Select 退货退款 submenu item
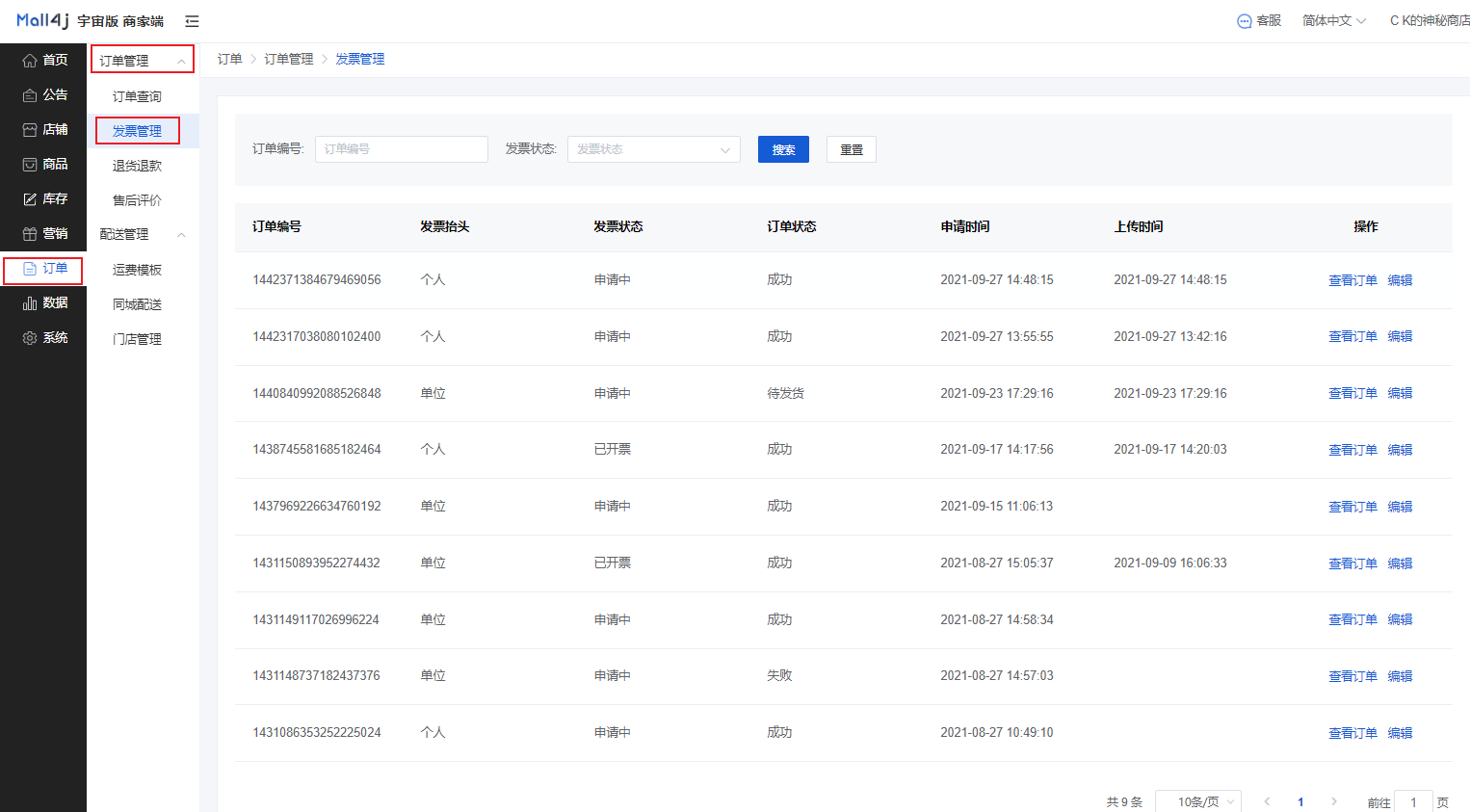The width and height of the screenshot is (1470, 812). (137, 166)
